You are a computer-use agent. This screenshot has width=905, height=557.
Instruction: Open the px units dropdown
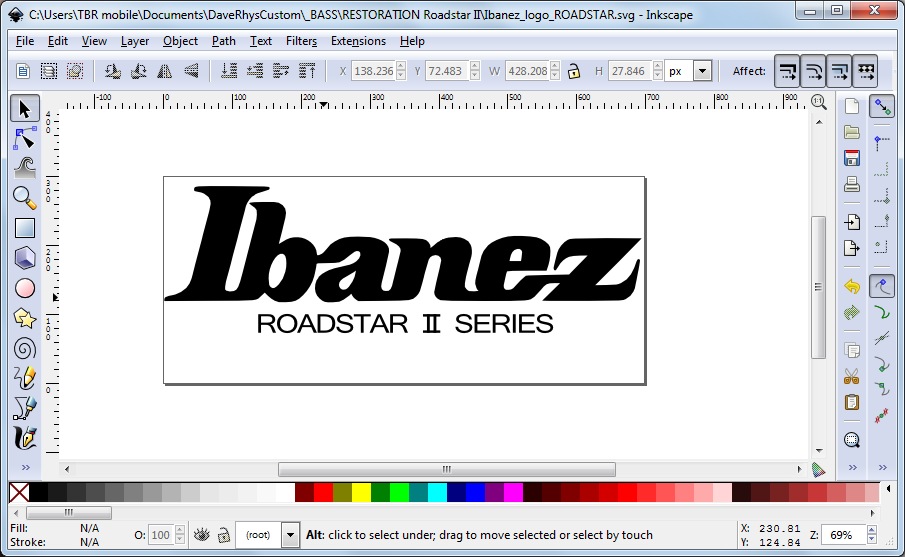[x=702, y=71]
